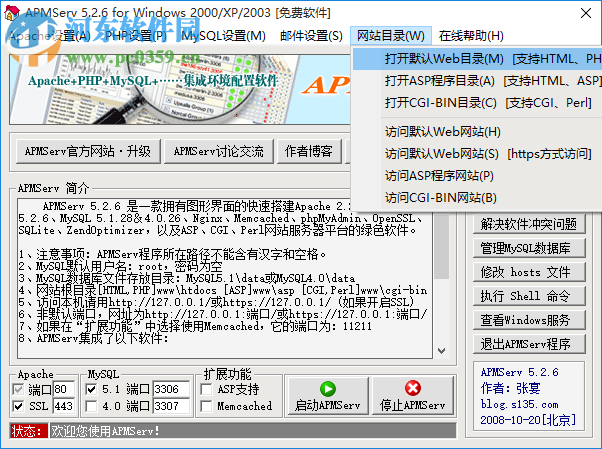Click the APMServ官方网站·升级 button
602x449 pixels.
[x=88, y=151]
